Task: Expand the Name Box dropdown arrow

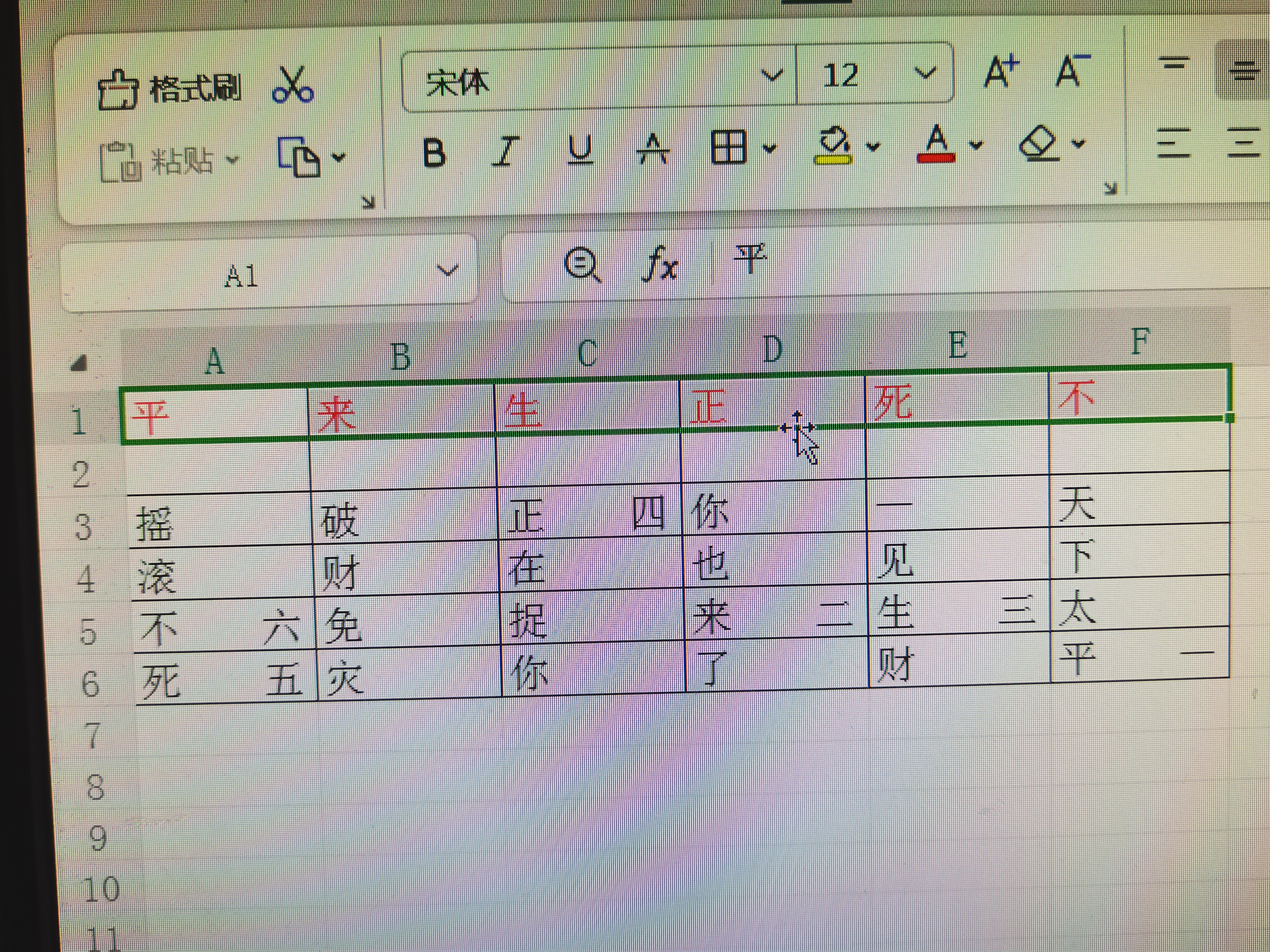Action: pyautogui.click(x=447, y=269)
